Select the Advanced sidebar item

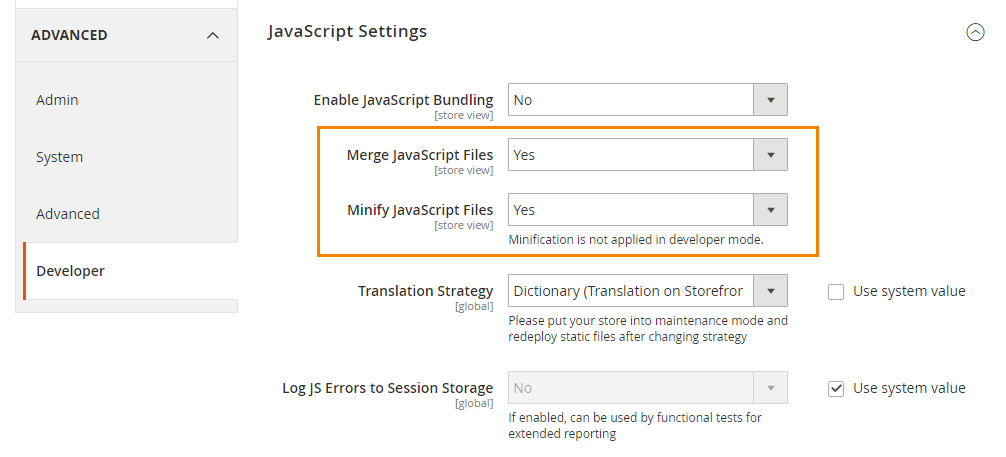pos(68,214)
